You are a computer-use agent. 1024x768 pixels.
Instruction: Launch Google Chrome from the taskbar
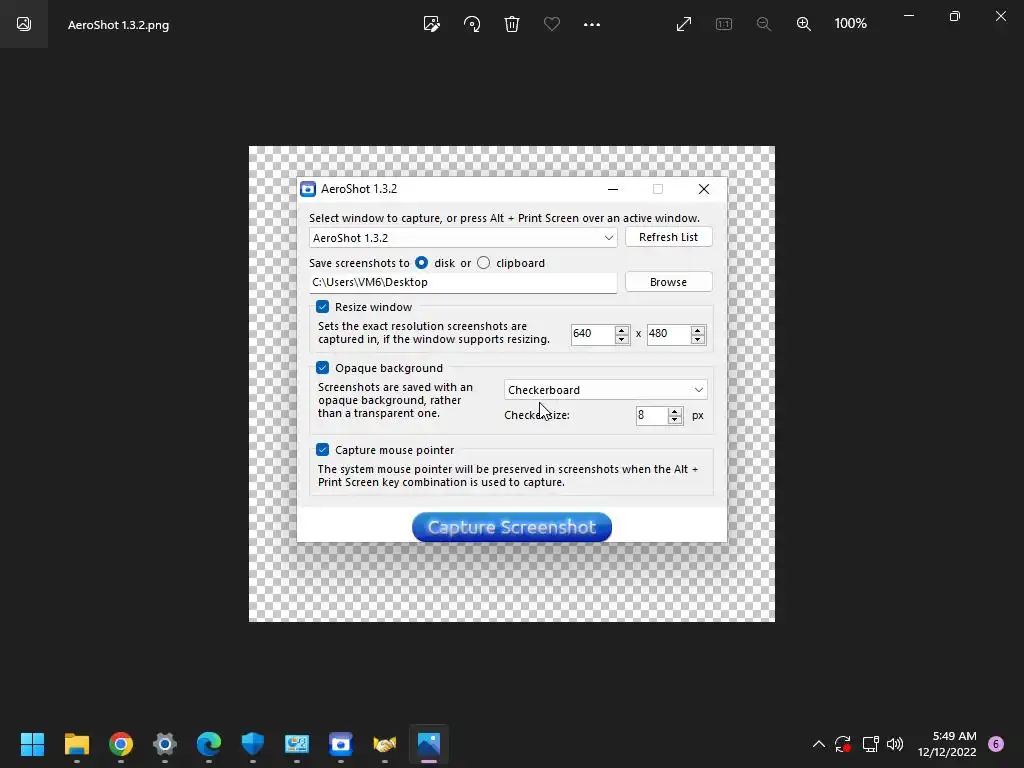121,744
